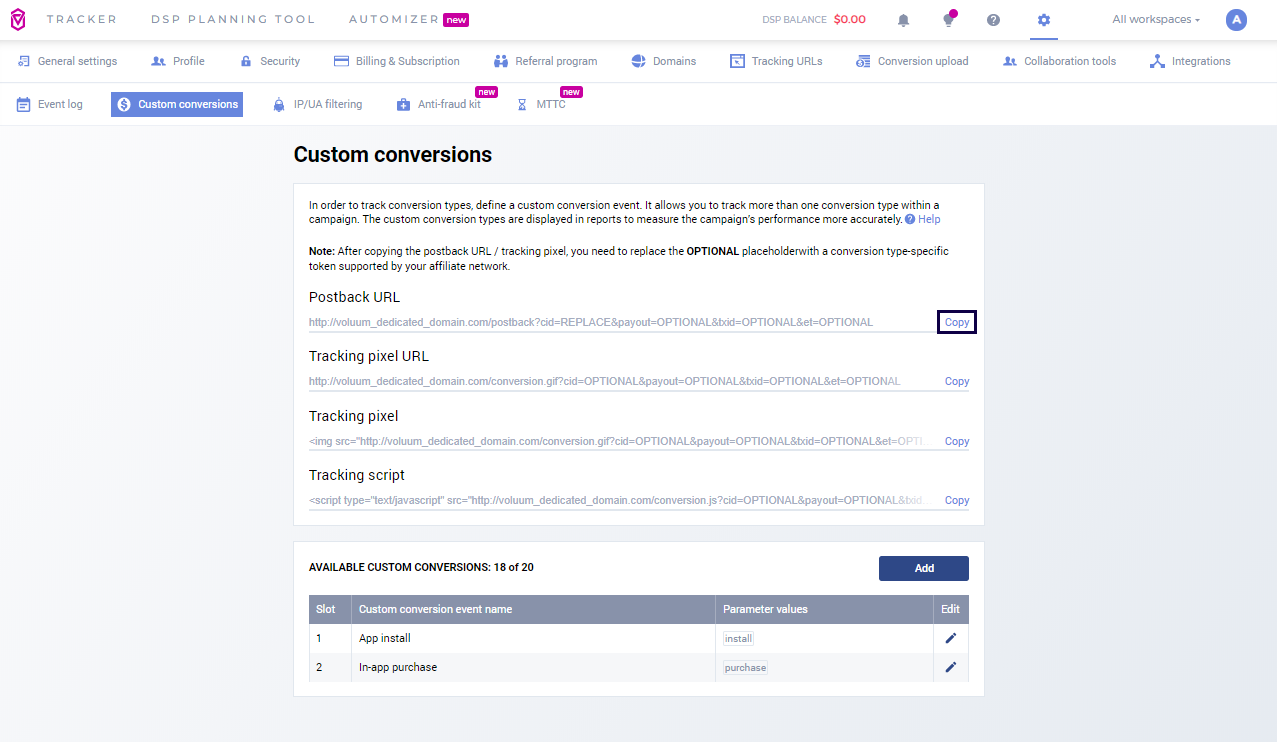Open the Help link next to the description
The height and width of the screenshot is (742, 1277).
coord(929,219)
